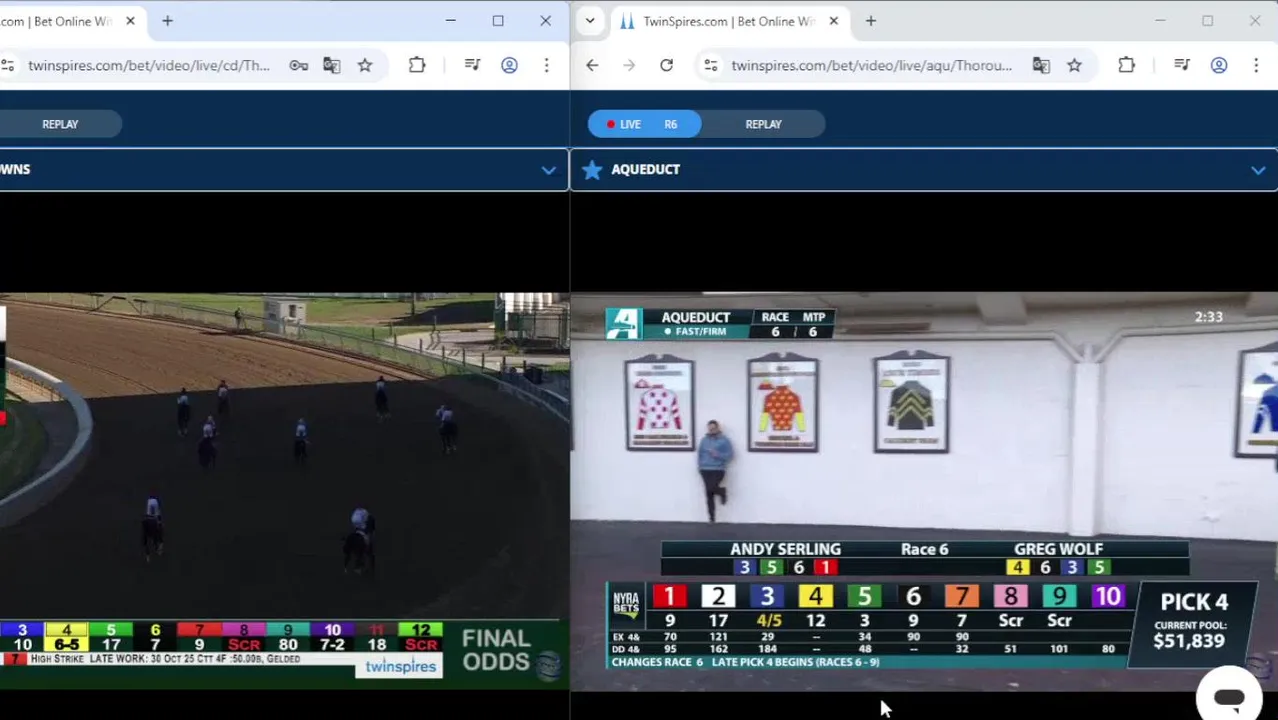Open the profile avatar in right window

pyautogui.click(x=1219, y=65)
